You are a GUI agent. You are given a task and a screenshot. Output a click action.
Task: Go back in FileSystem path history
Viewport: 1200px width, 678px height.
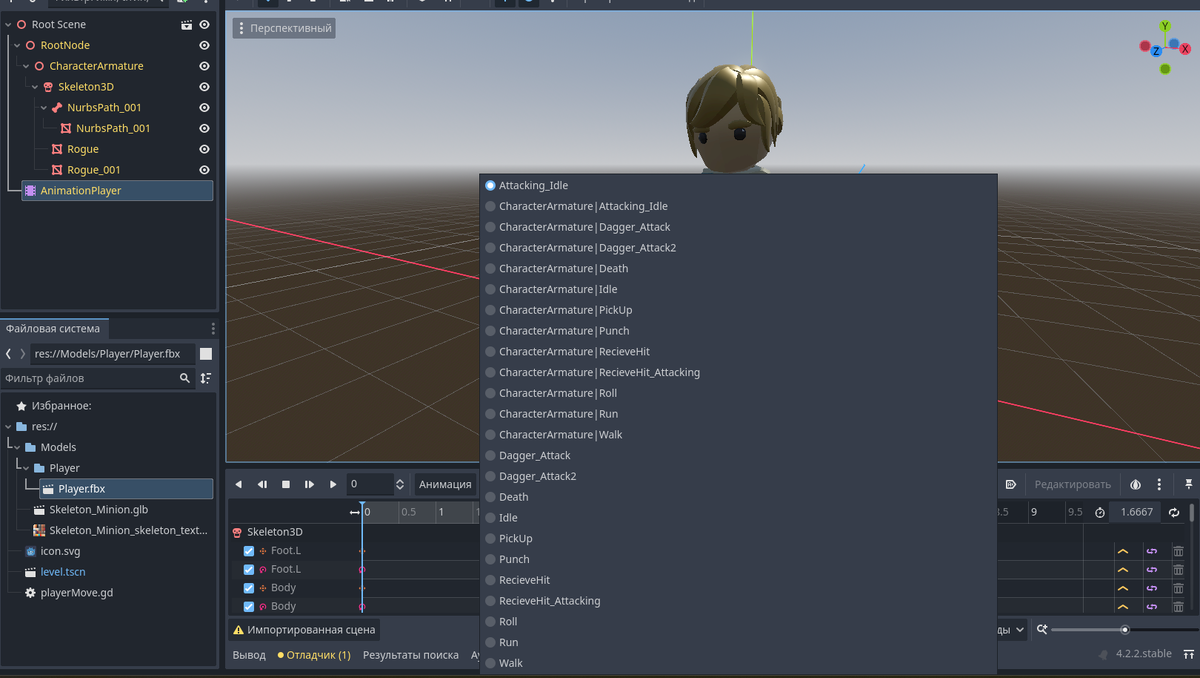[x=9, y=354]
